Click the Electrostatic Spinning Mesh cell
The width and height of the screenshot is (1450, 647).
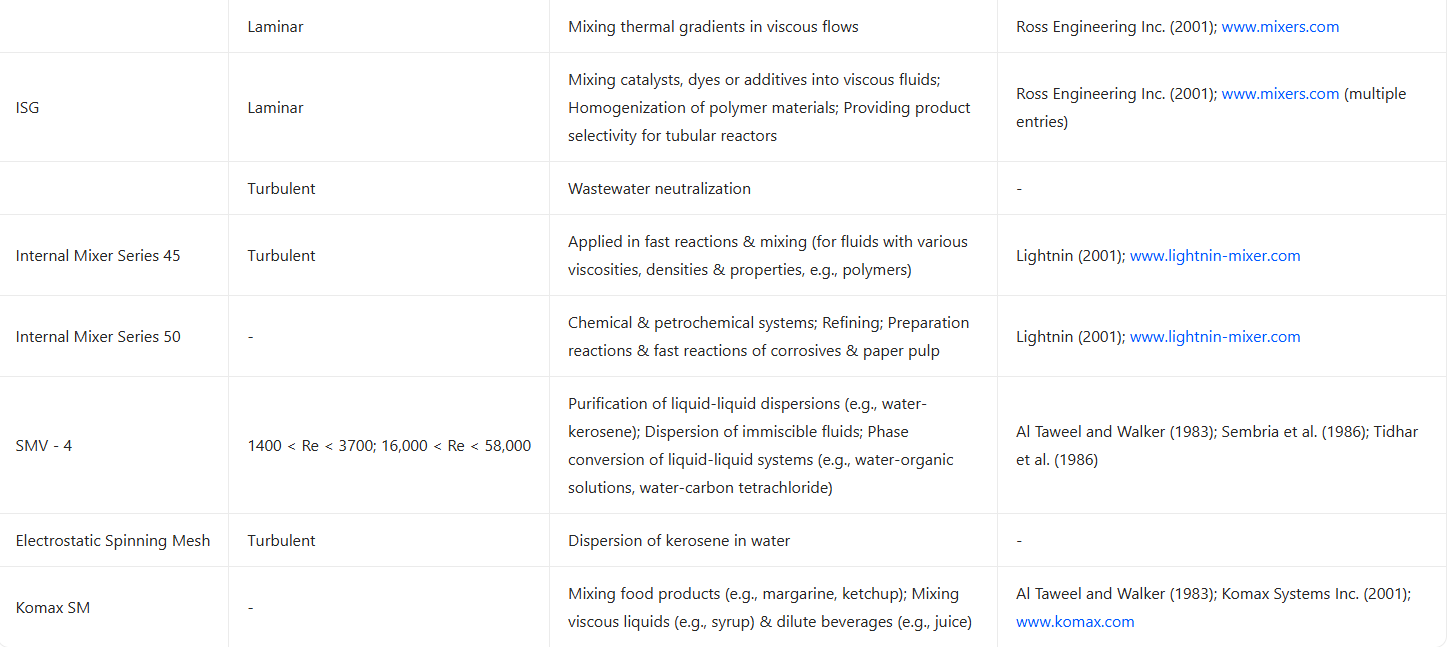[113, 541]
